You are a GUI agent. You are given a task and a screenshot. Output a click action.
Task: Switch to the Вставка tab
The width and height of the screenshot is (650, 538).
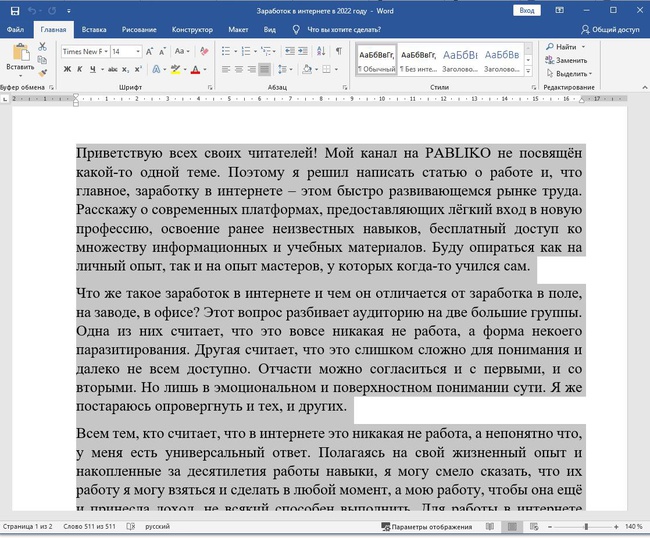(94, 29)
